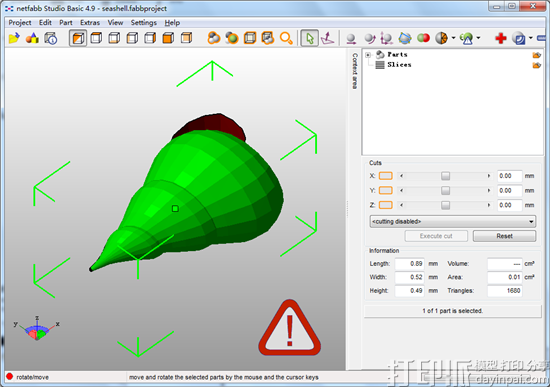Toggle the Z cut plane button
Image resolution: width=550 pixels, height=387 pixels.
click(385, 205)
